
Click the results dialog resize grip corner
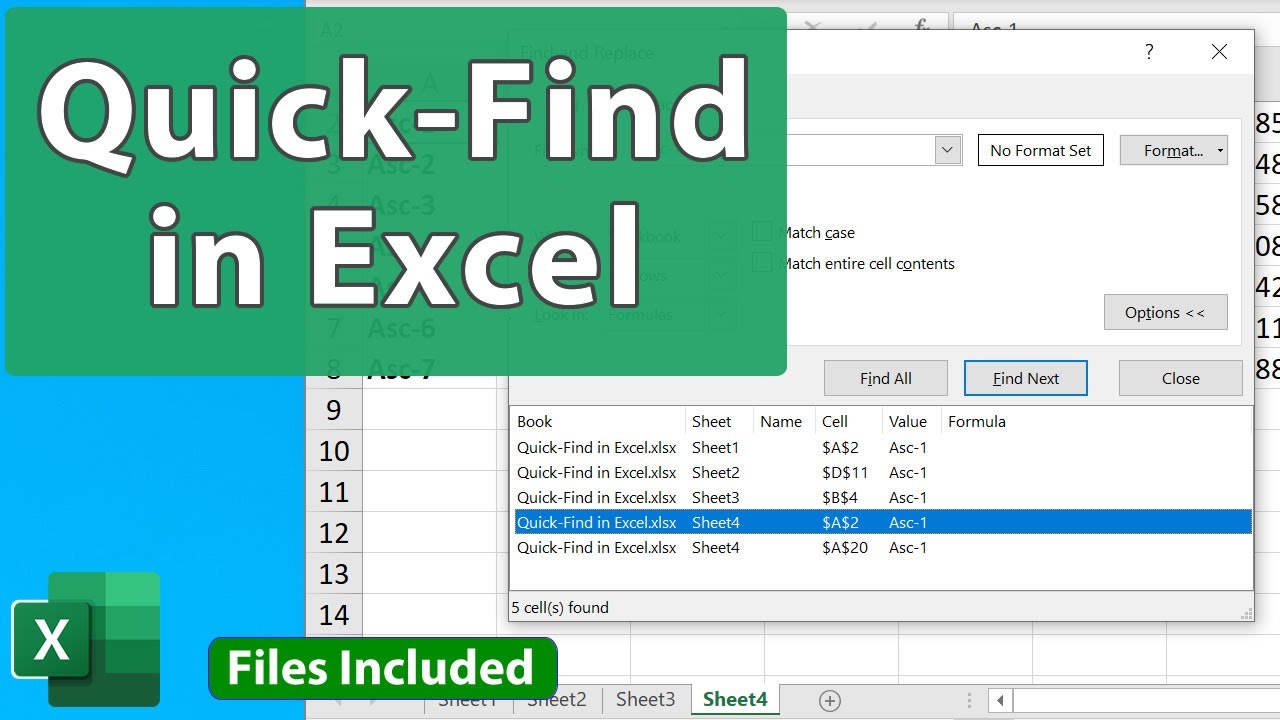click(x=1246, y=614)
